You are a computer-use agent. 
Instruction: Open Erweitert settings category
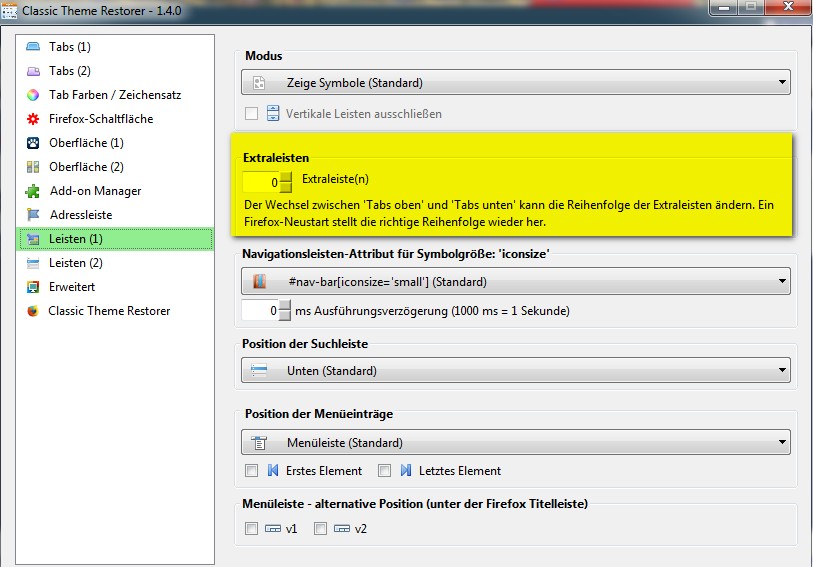point(115,287)
